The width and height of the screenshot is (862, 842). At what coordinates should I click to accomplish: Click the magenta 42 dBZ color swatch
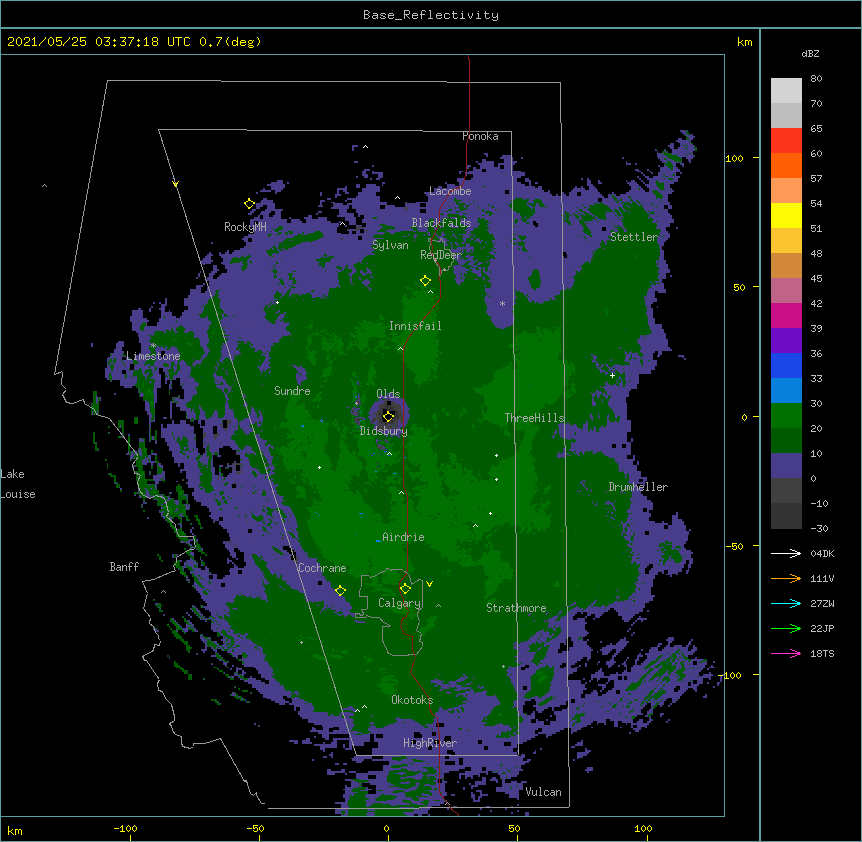pyautogui.click(x=786, y=315)
